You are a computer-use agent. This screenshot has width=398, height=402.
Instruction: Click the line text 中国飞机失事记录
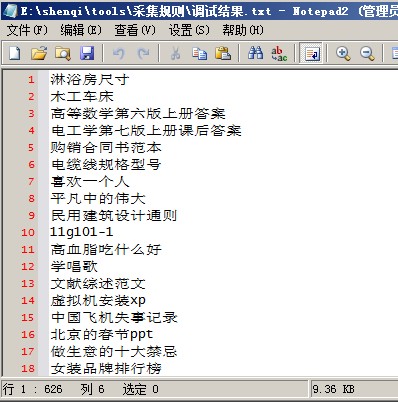click(114, 317)
